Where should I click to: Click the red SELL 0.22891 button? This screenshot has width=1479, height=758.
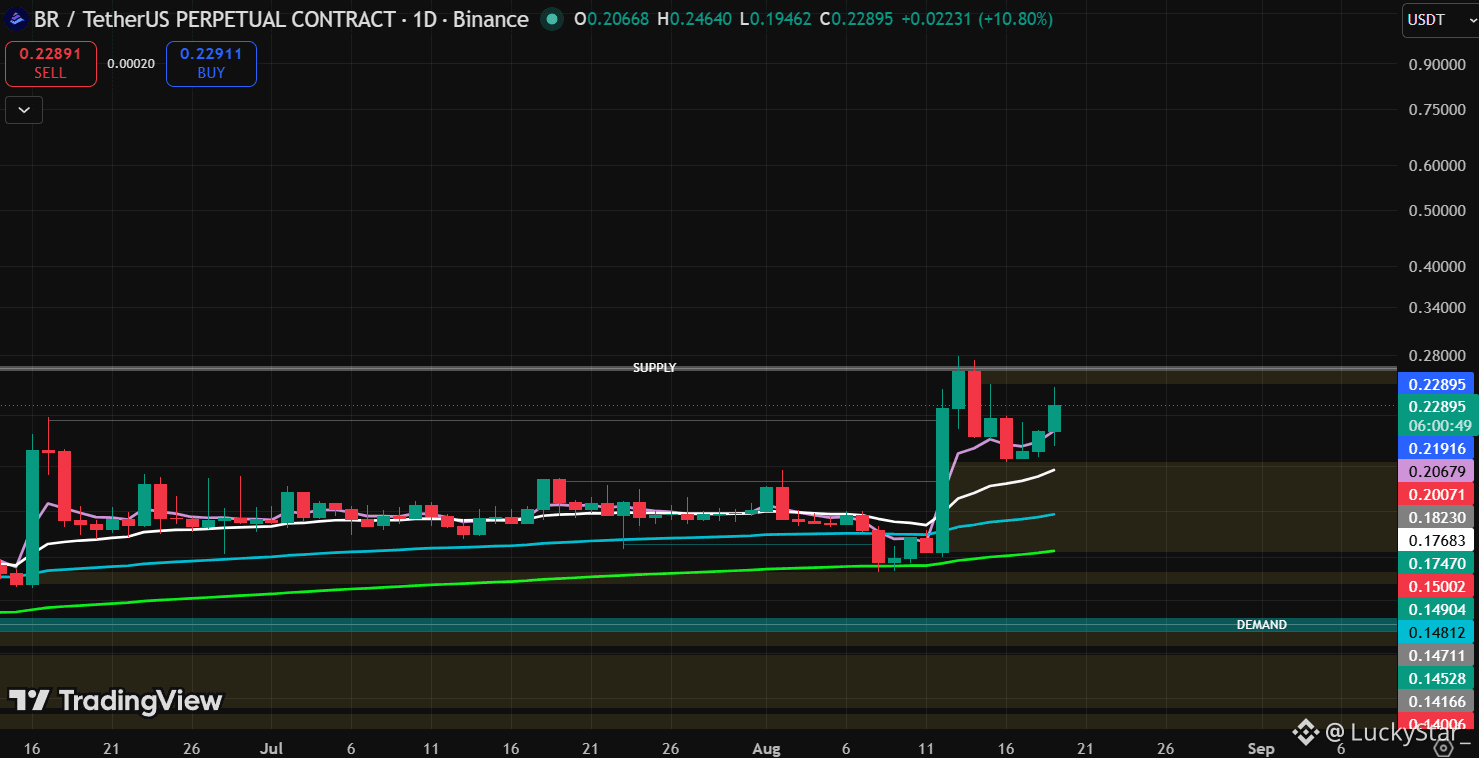click(x=51, y=63)
